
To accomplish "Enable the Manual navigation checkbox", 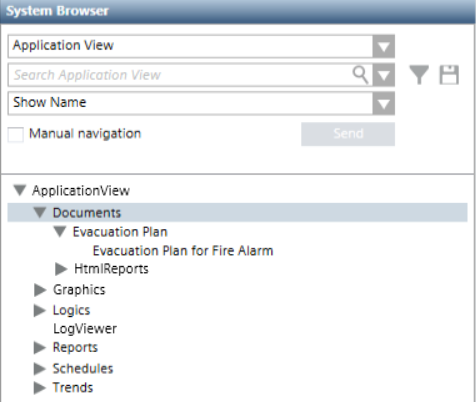I will [16, 135].
